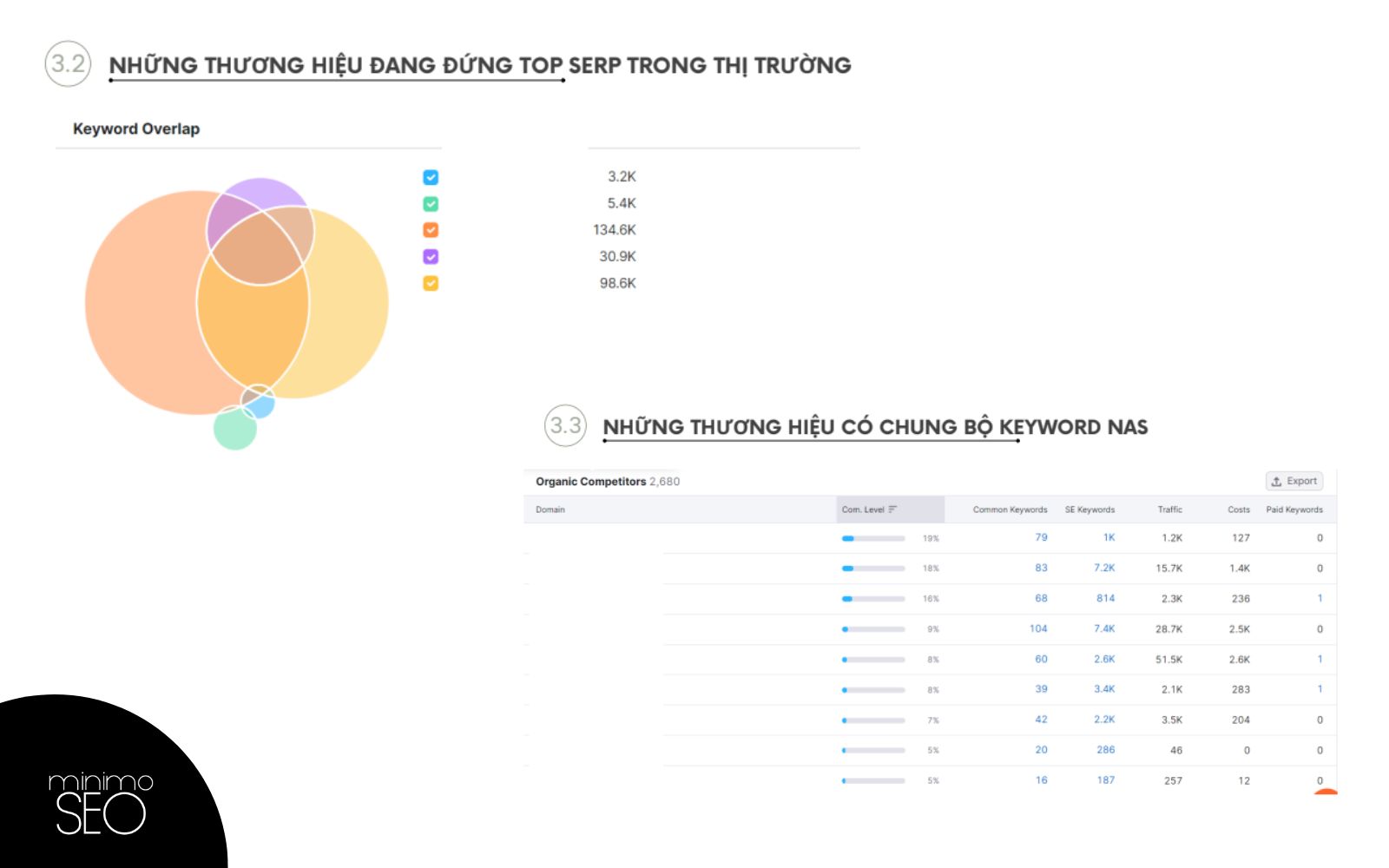Viewport: 1389px width, 868px height.
Task: Click the 9% competition level bar
Action: 873,629
